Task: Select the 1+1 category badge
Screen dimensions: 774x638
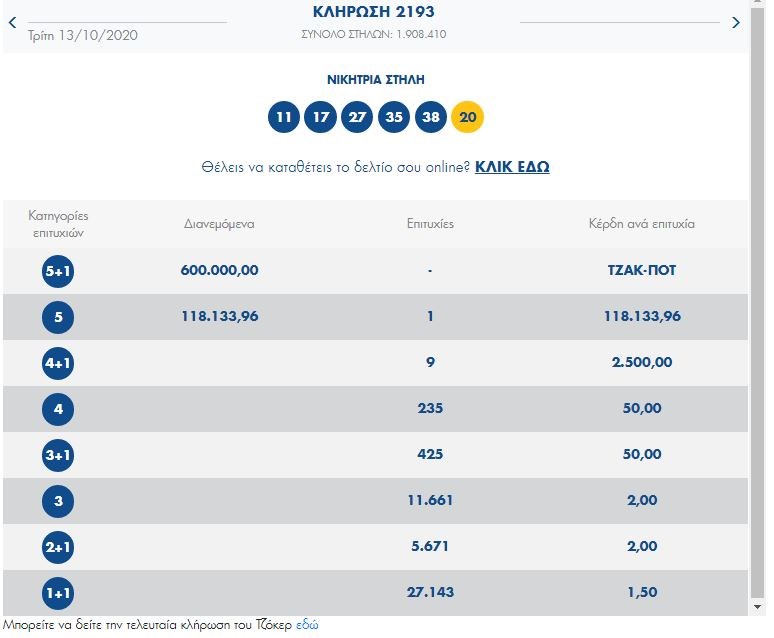Action: pyautogui.click(x=58, y=593)
